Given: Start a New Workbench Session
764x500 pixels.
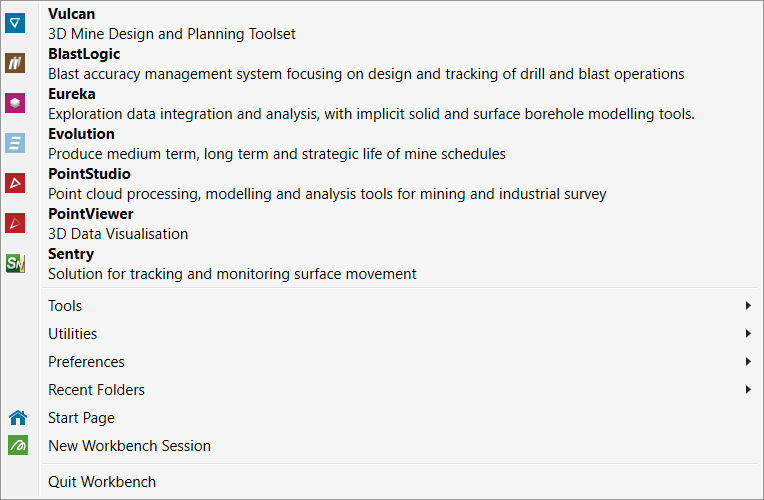Looking at the screenshot, I should (x=129, y=446).
